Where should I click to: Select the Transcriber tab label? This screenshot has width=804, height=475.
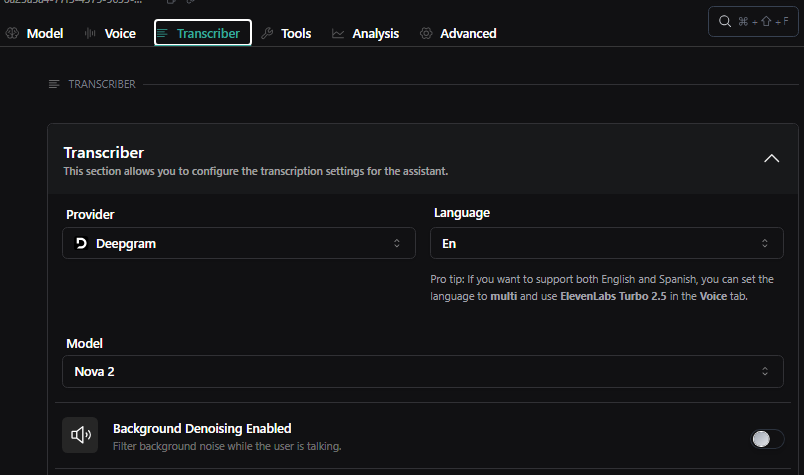click(208, 33)
